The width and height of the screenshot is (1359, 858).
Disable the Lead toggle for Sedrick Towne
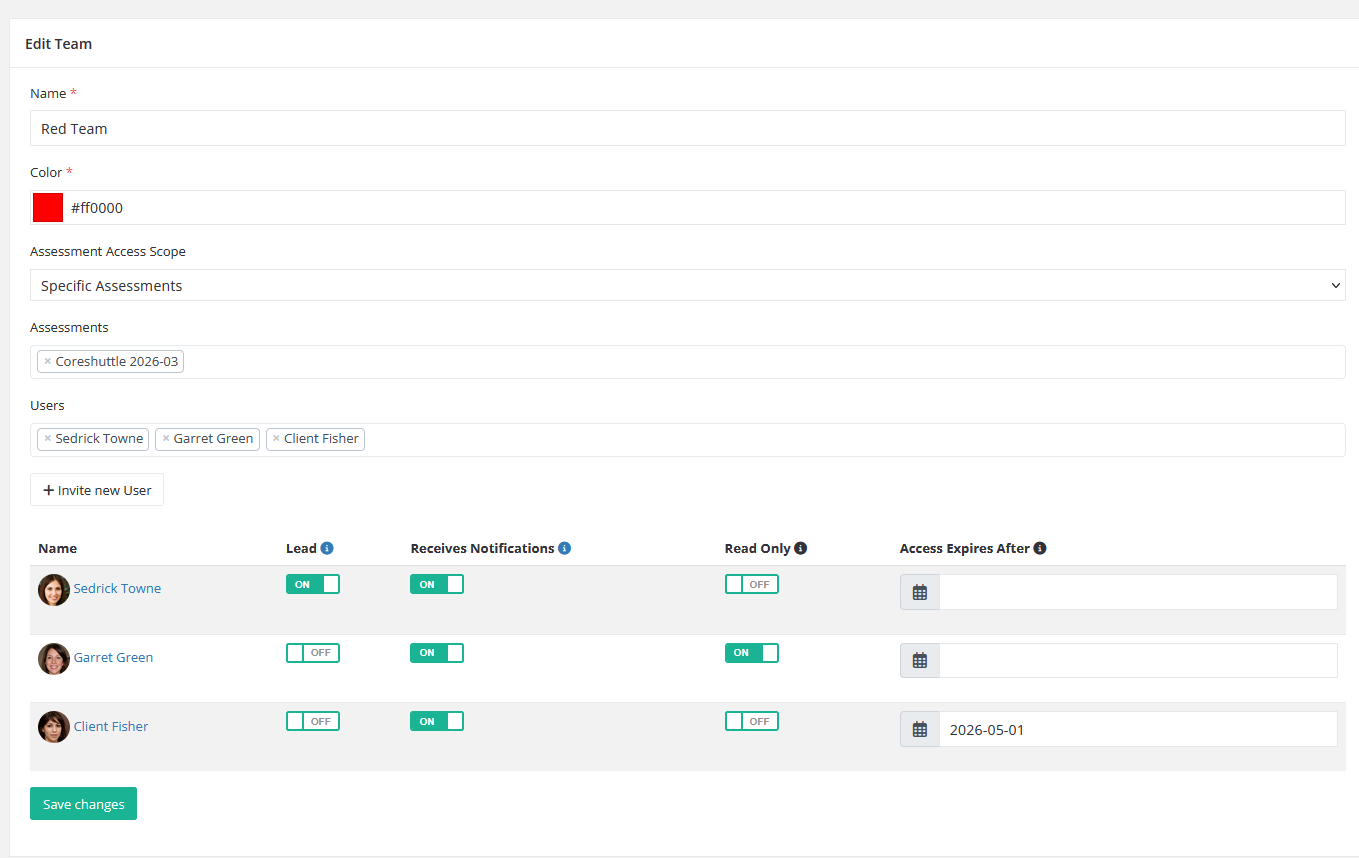[x=312, y=583]
